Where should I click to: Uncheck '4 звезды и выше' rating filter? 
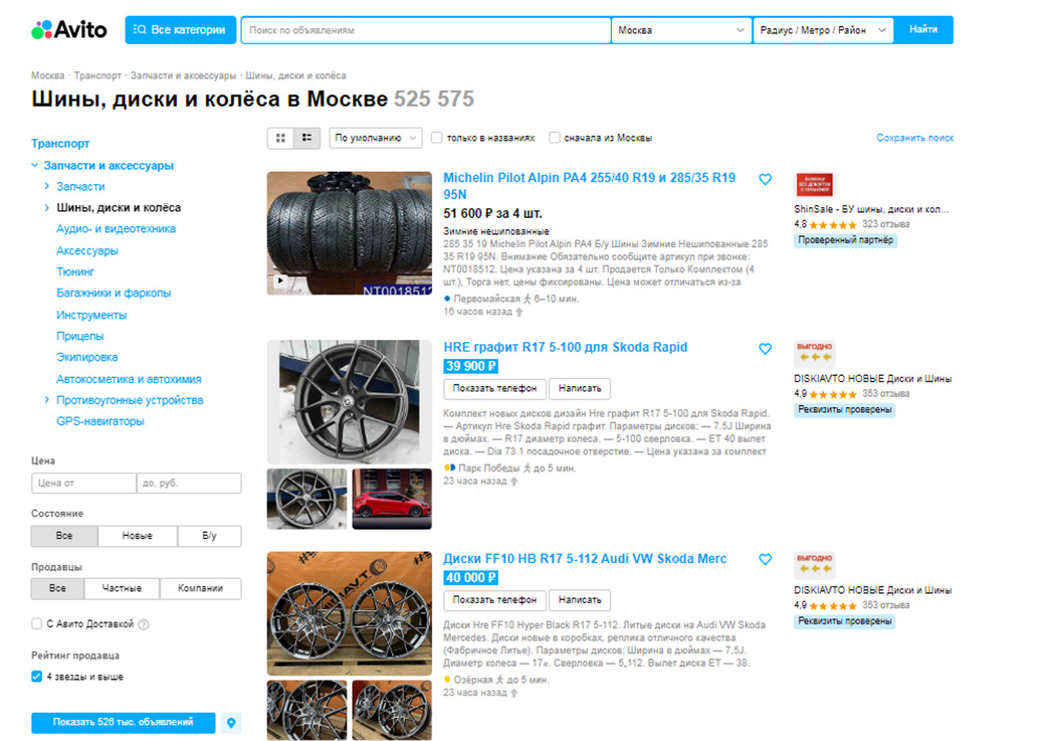point(37,677)
